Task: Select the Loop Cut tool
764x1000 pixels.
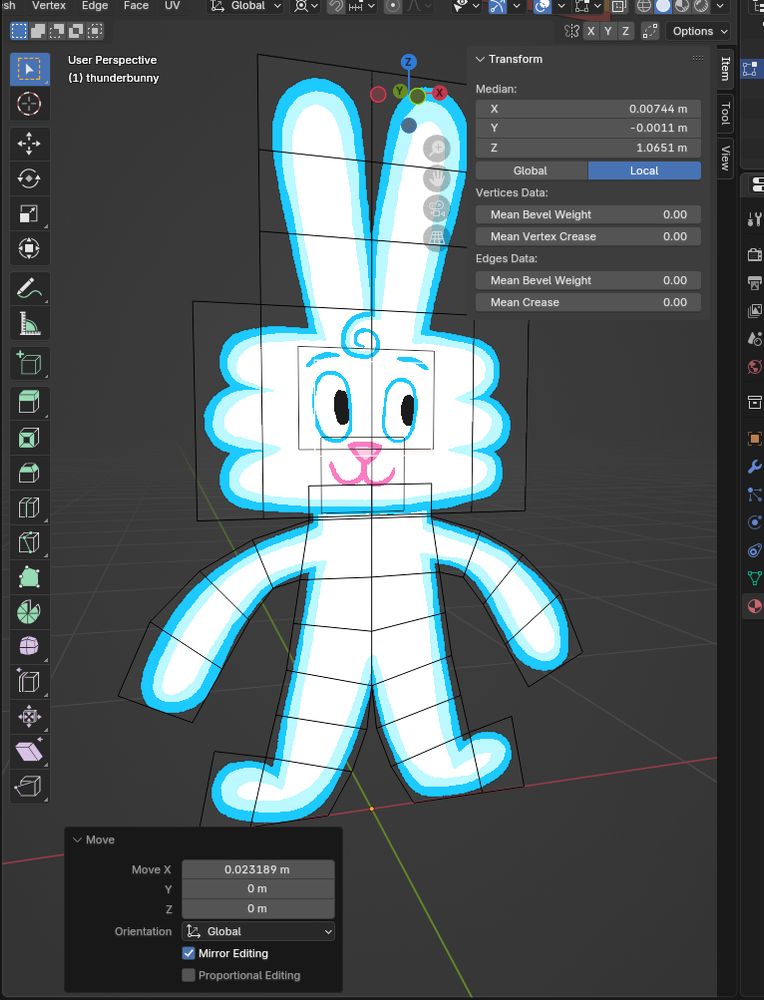Action: (29, 508)
